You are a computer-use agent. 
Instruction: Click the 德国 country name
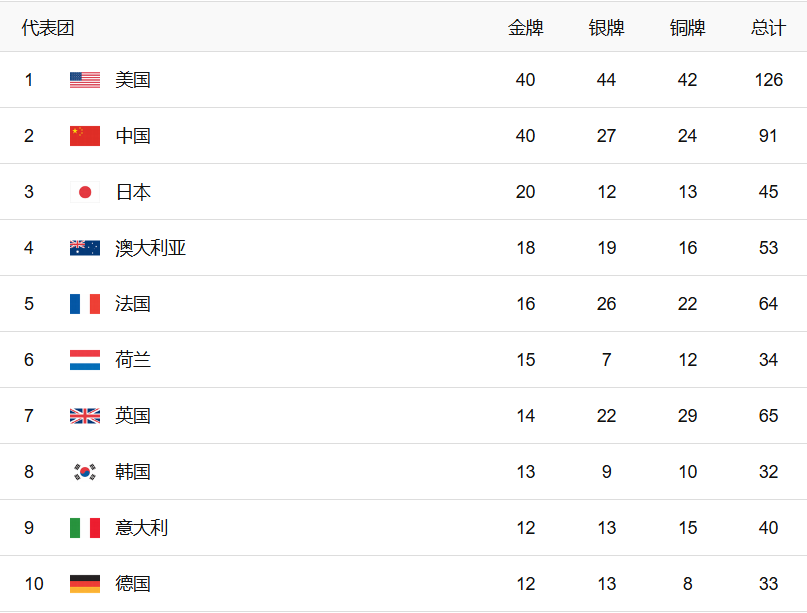click(133, 584)
